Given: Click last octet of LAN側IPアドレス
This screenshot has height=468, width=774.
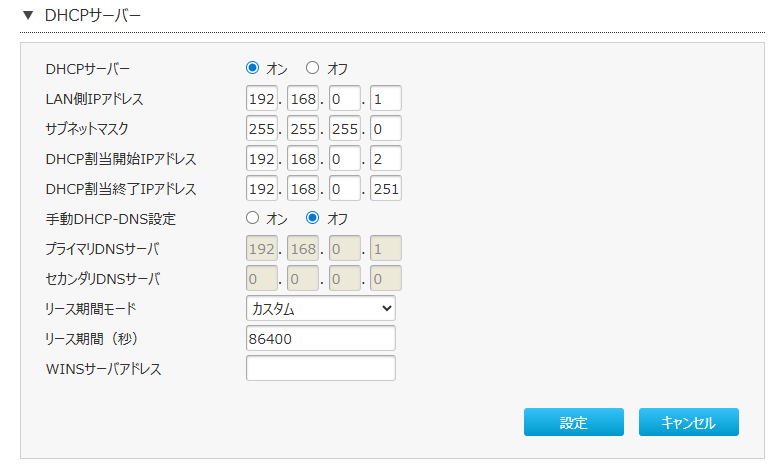Looking at the screenshot, I should 385,99.
